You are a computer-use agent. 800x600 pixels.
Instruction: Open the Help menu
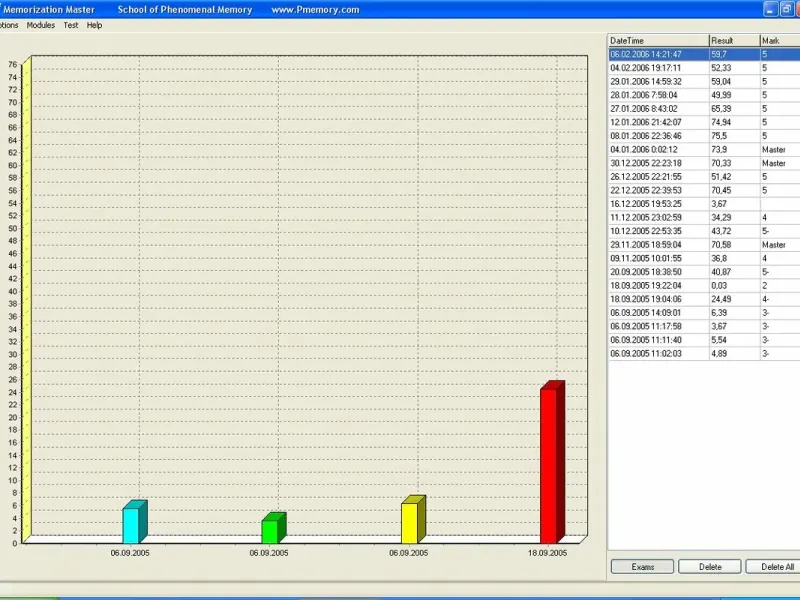[x=94, y=25]
